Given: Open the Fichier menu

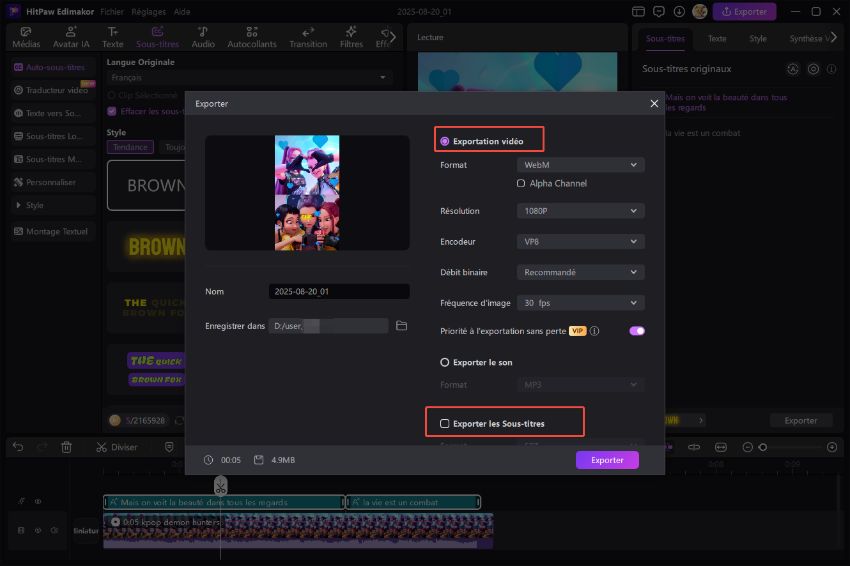Looking at the screenshot, I should (112, 11).
